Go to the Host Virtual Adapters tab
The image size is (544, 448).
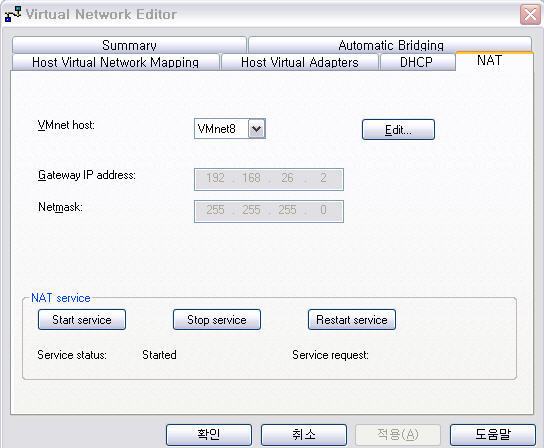pos(299,62)
